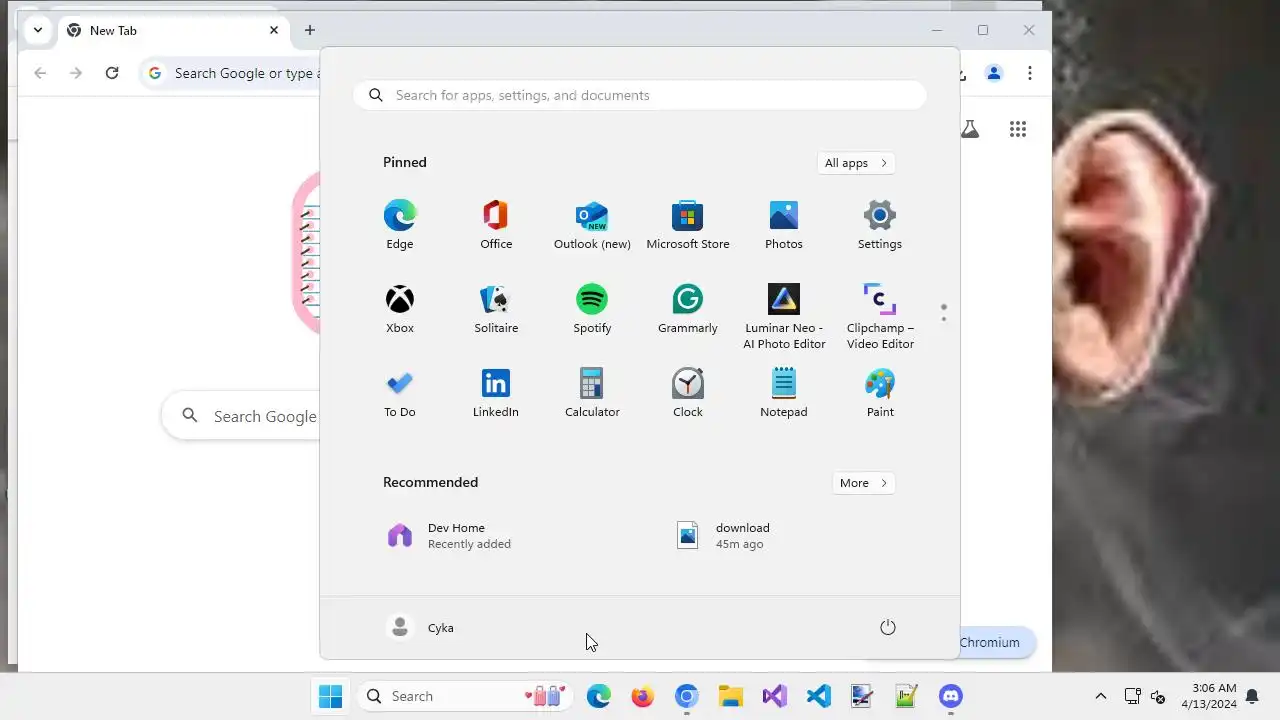This screenshot has width=1280, height=720.
Task: Open Chromium three-dot menu
Action: [x=1030, y=73]
